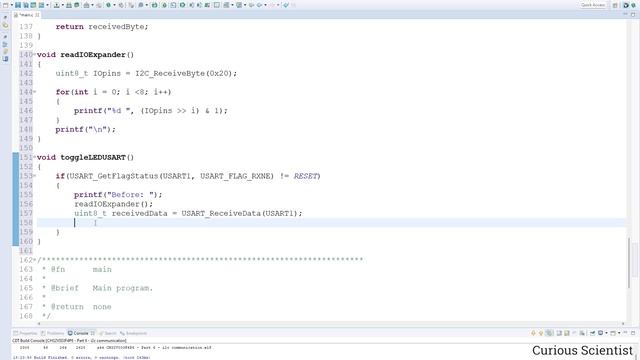Image resolution: width=640 pixels, height=360 pixels.
Task: Maximize the Console panel
Action: 633,333
